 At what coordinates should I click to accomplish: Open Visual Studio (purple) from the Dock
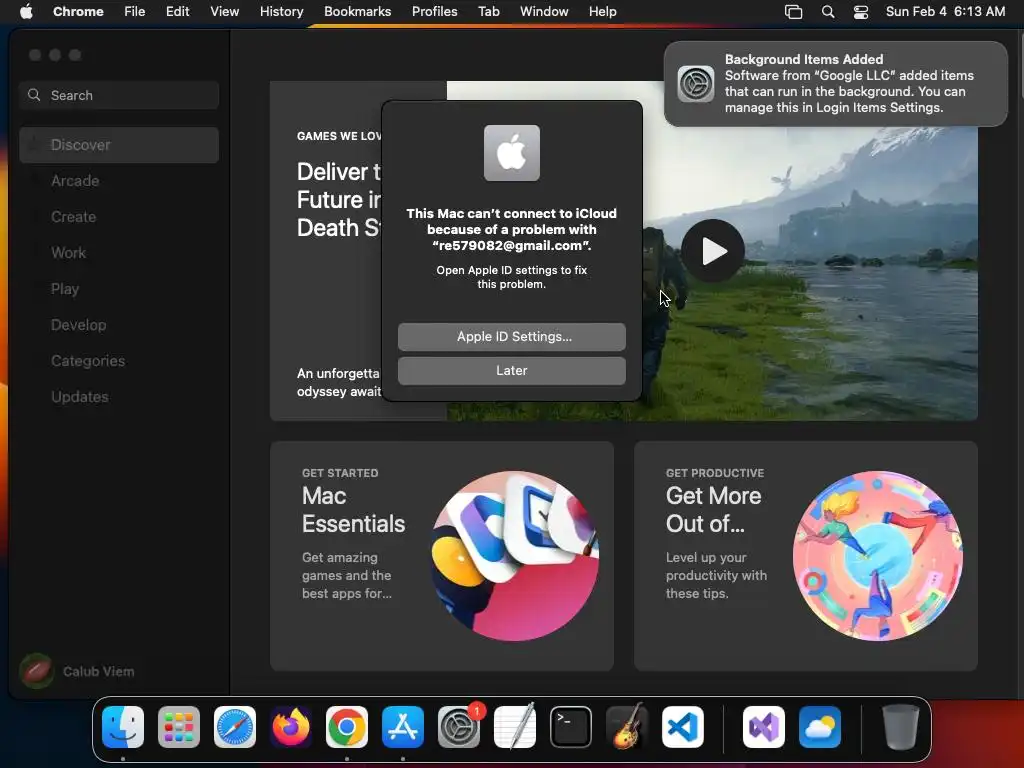pos(764,727)
